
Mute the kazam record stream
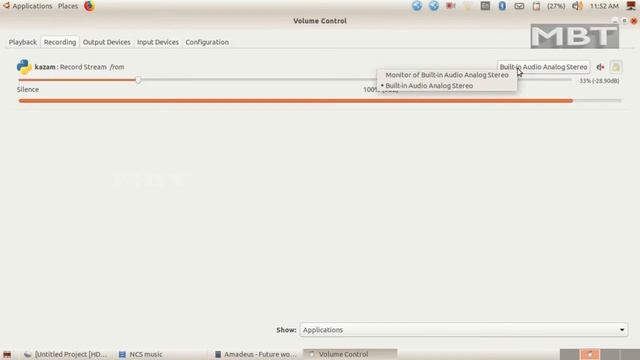pyautogui.click(x=600, y=67)
